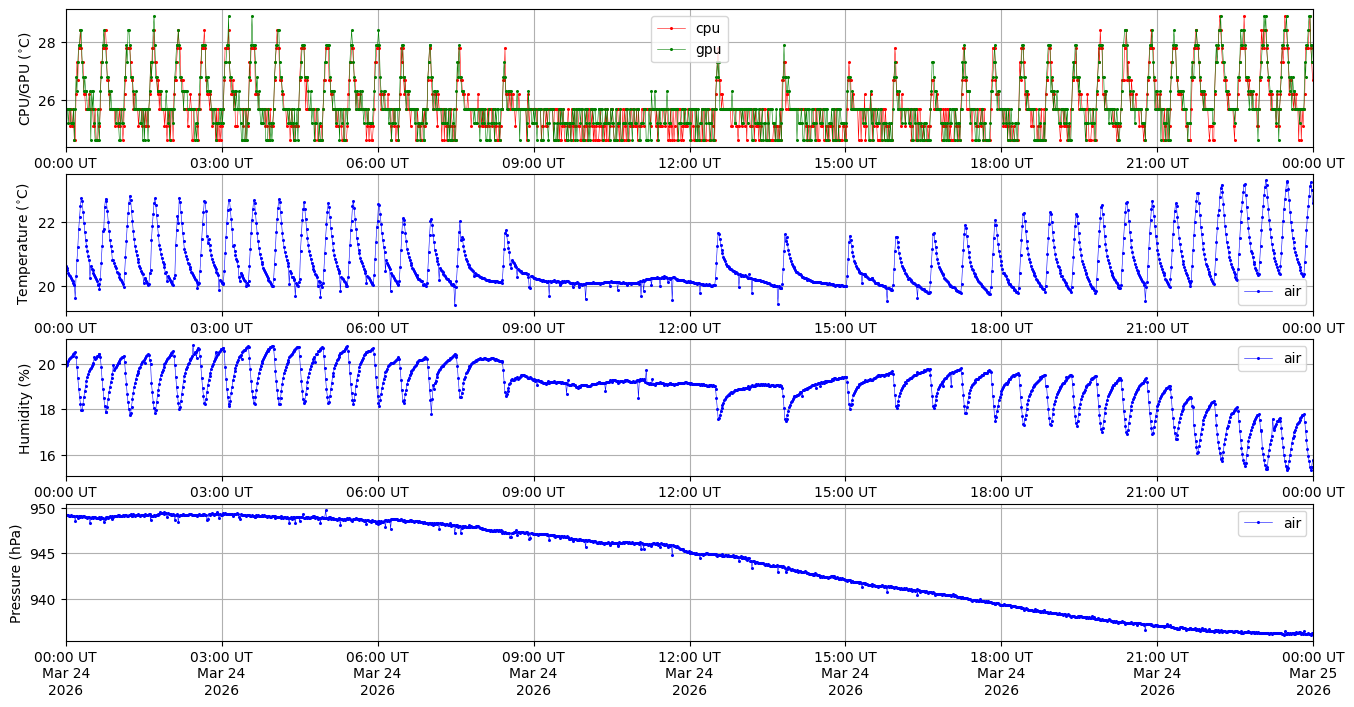Click the Humidity (%) y-axis label
The image size is (1354, 707).
tap(25, 408)
